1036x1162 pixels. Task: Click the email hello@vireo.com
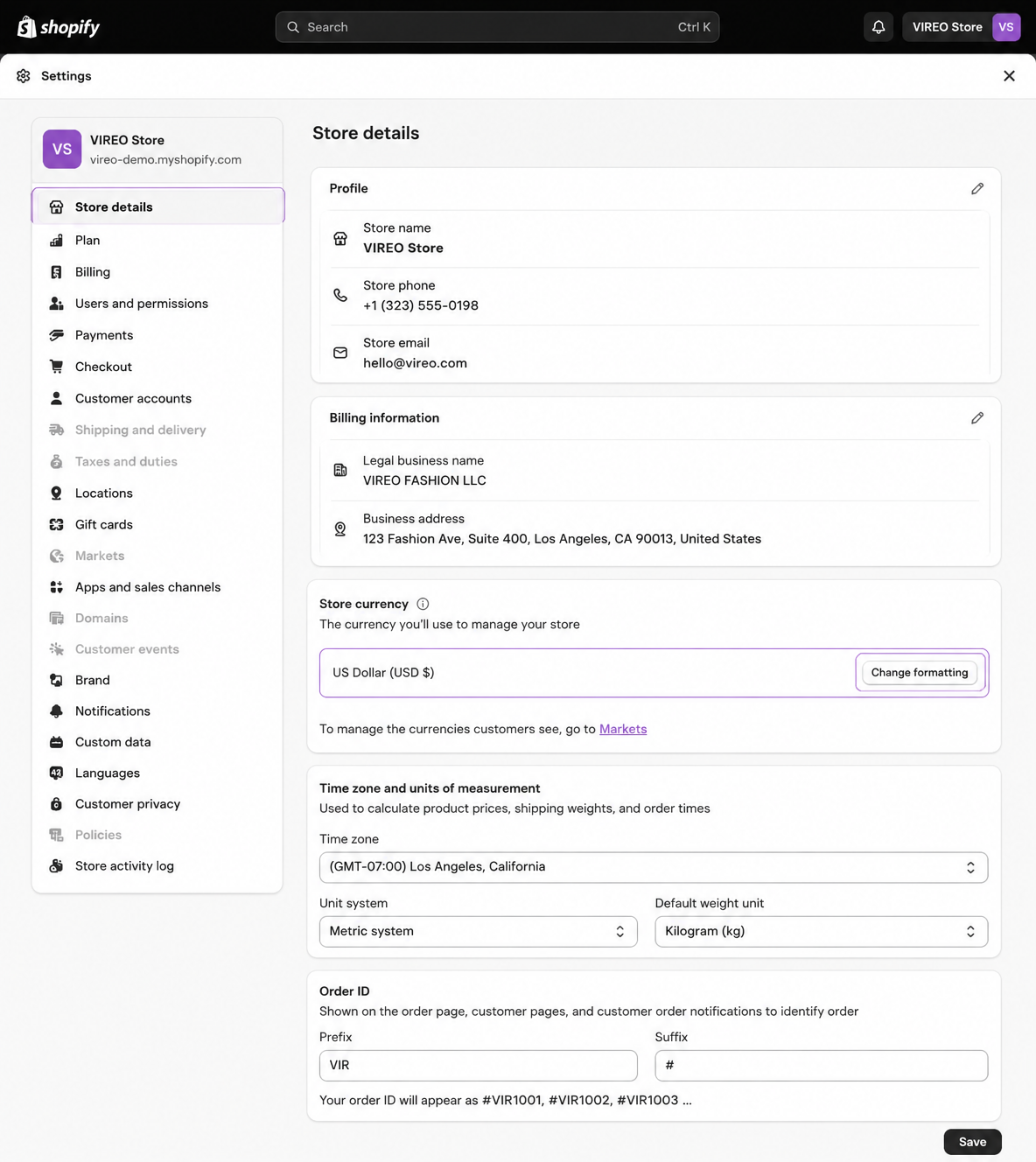point(415,363)
